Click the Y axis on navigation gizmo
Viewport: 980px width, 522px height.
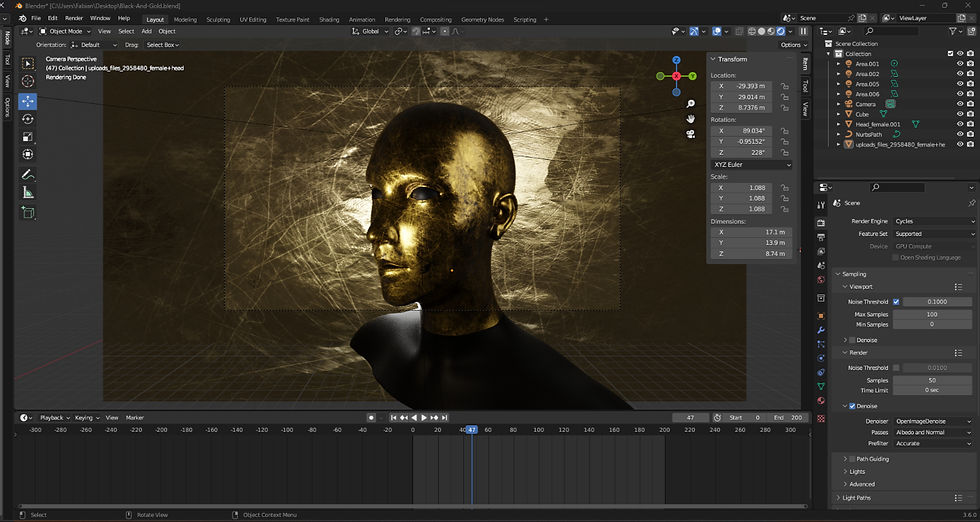click(x=692, y=76)
